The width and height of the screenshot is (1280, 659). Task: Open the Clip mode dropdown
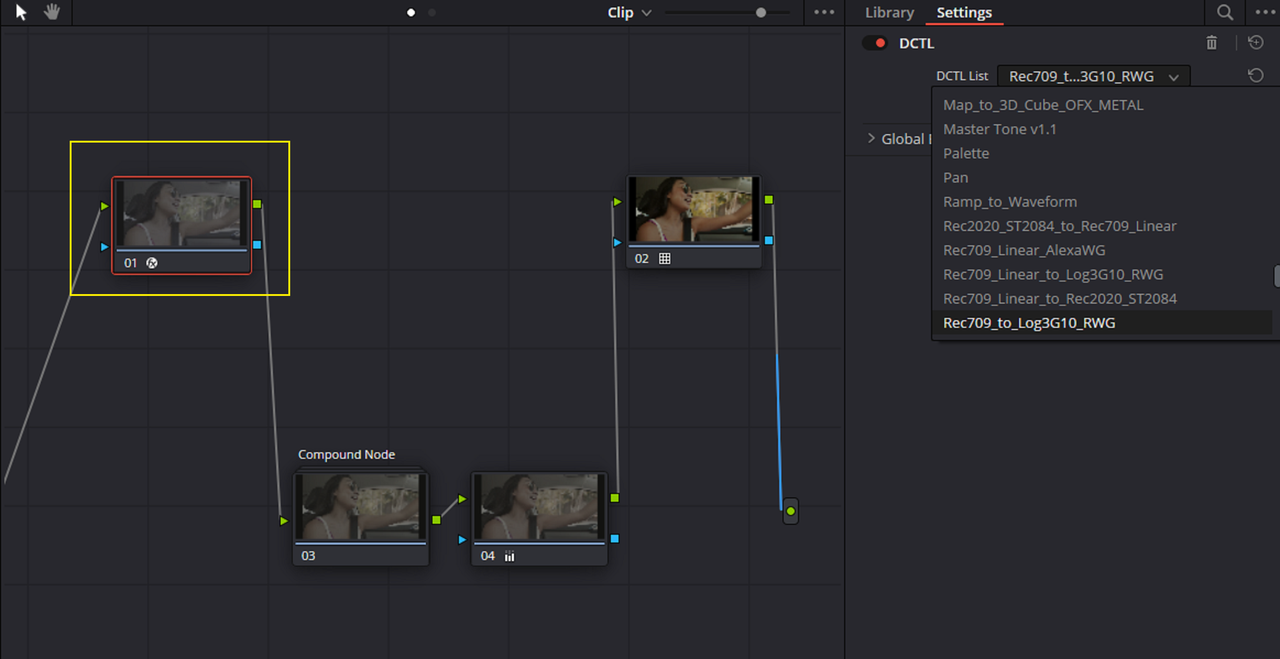629,13
